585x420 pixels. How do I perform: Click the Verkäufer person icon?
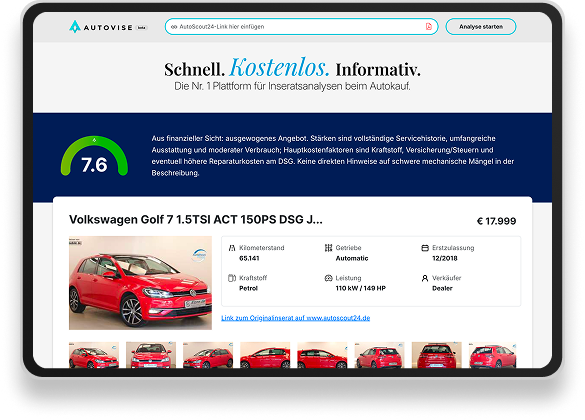point(425,278)
